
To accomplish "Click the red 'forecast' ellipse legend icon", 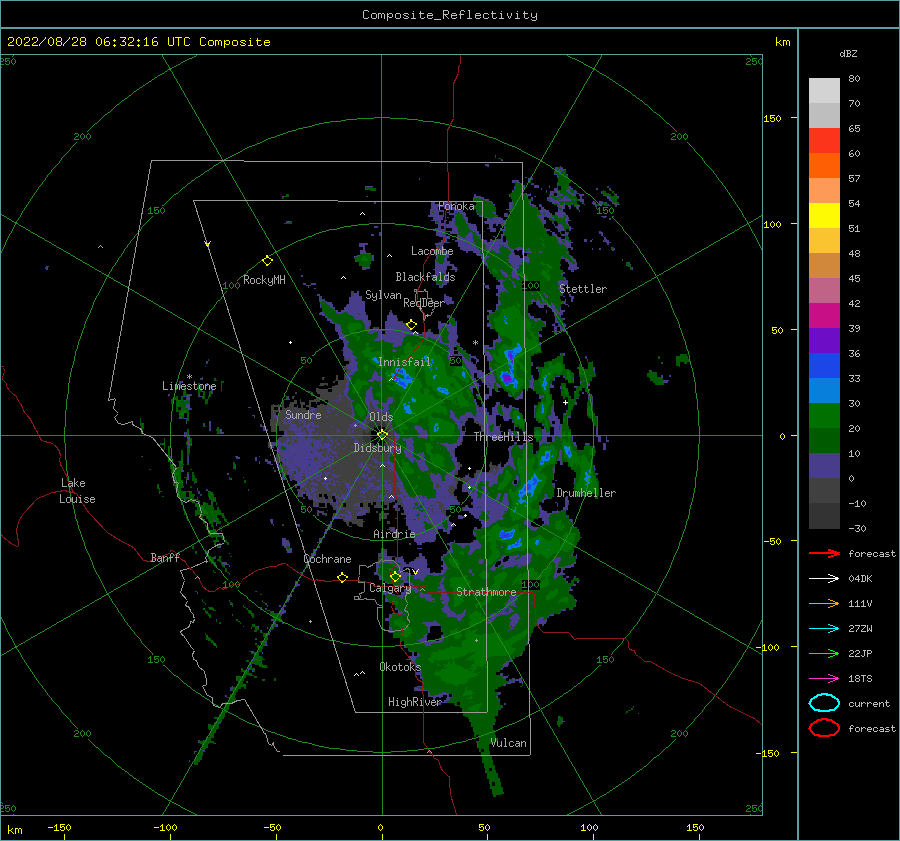I will pos(824,728).
